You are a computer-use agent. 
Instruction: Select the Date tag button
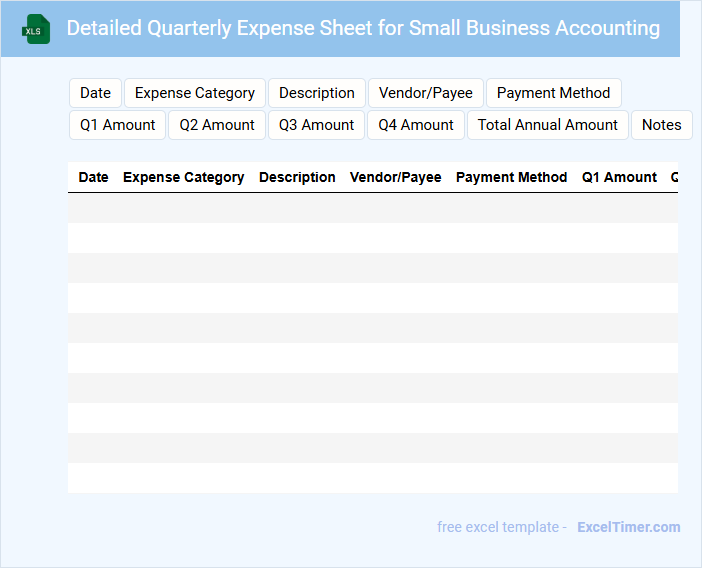95,93
